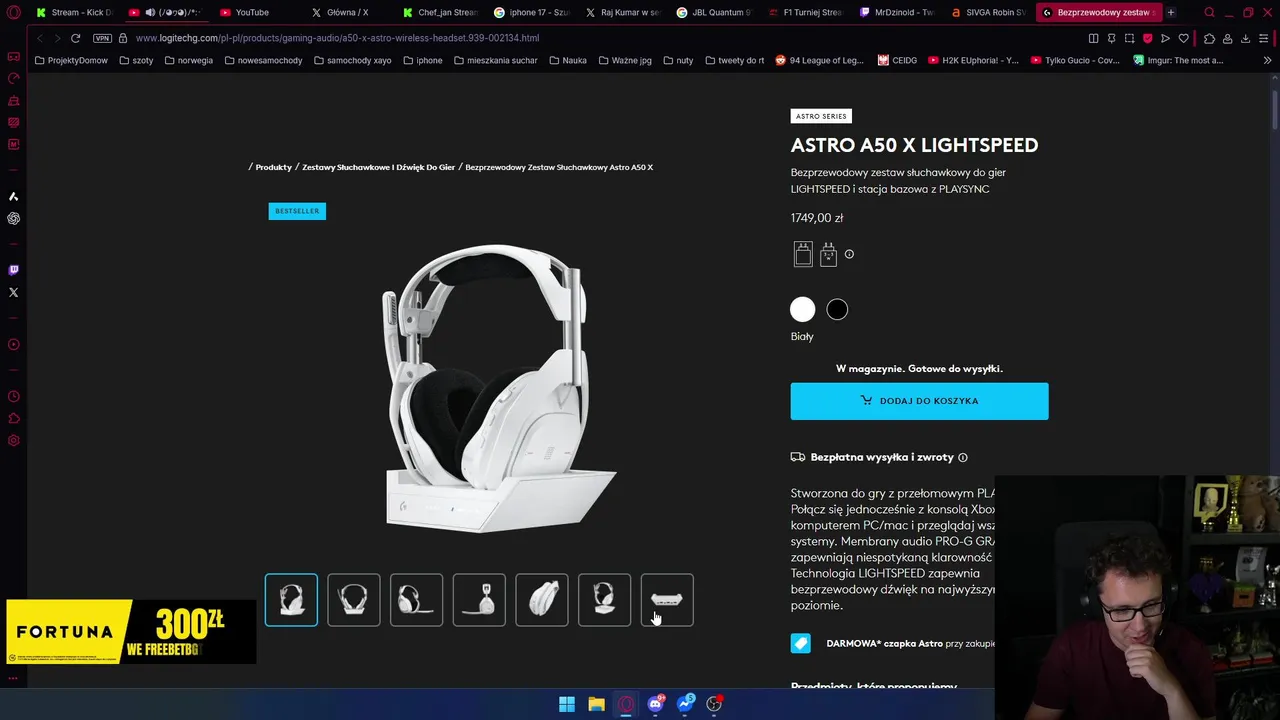The width and height of the screenshot is (1280, 720).
Task: Go back to previous page
Action: pyautogui.click(x=39, y=38)
